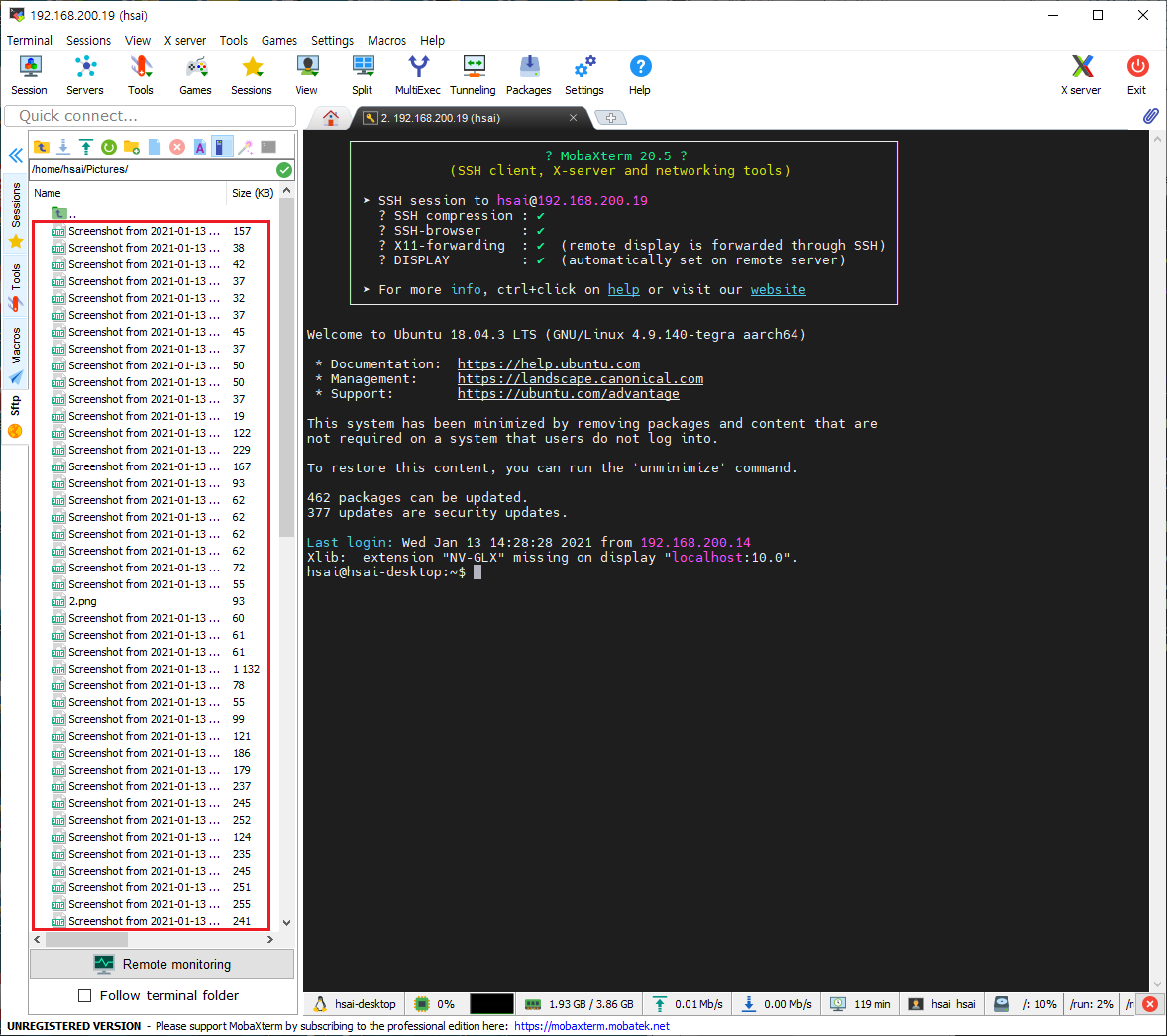Switch to the home tab

pyautogui.click(x=331, y=118)
